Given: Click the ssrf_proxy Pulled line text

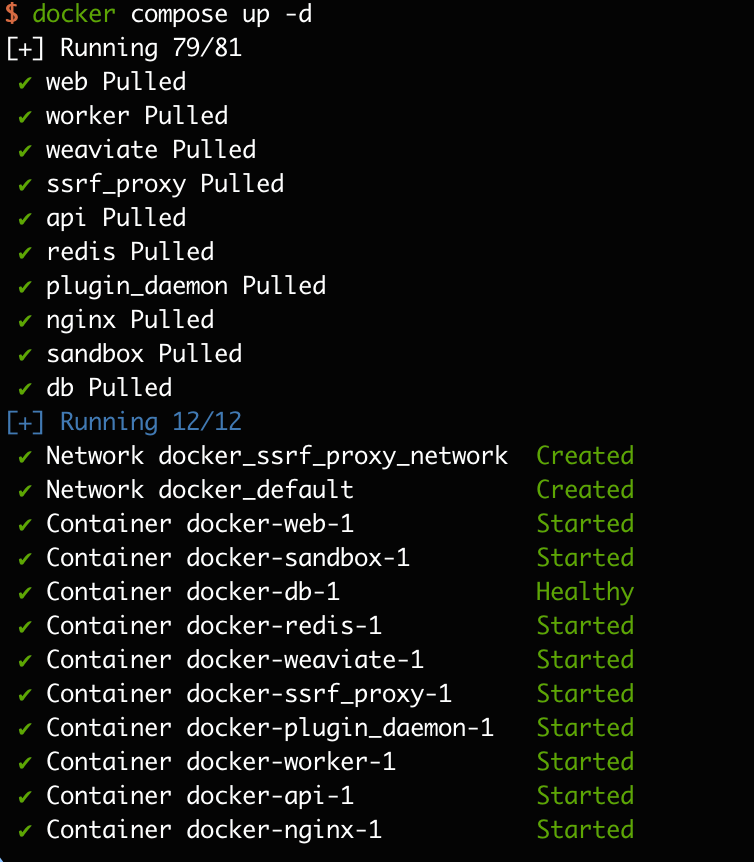Looking at the screenshot, I should [165, 184].
